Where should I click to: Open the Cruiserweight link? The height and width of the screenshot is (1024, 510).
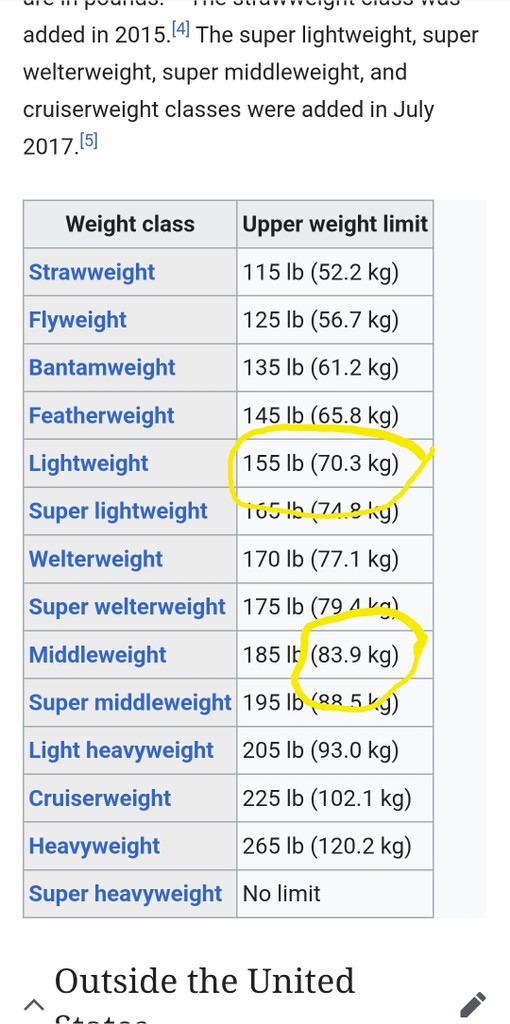pyautogui.click(x=100, y=798)
